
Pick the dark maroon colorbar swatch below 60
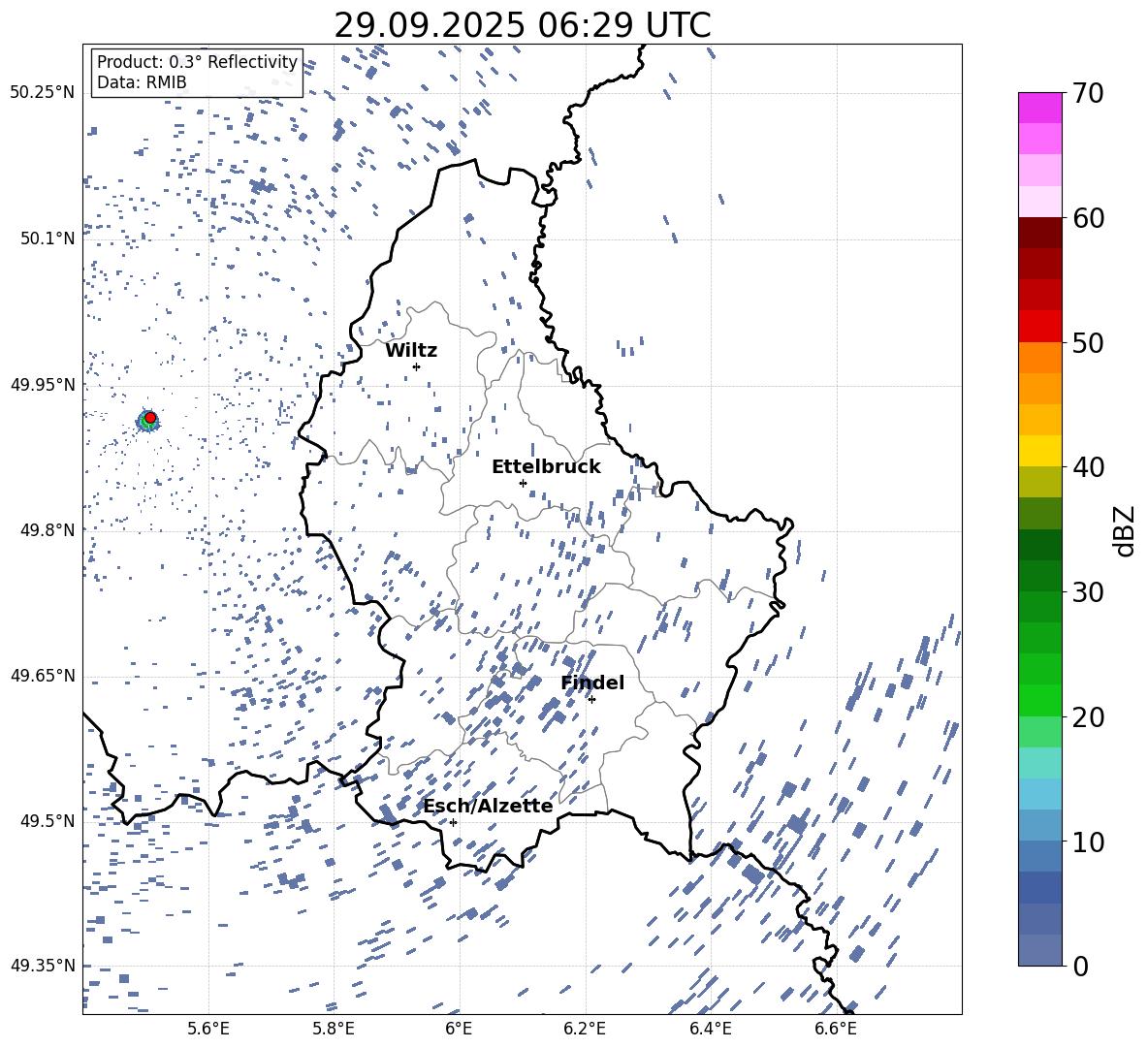click(1040, 233)
